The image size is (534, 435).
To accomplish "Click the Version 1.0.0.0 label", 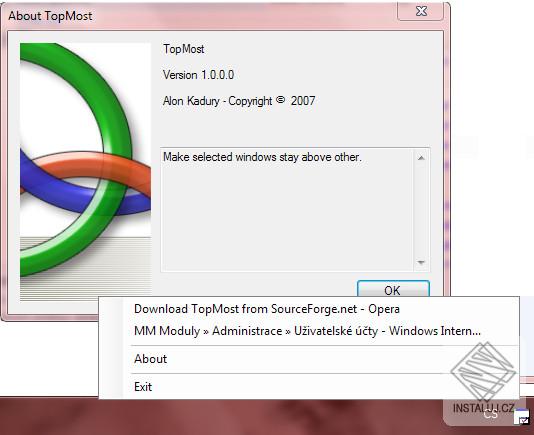I will 199,75.
